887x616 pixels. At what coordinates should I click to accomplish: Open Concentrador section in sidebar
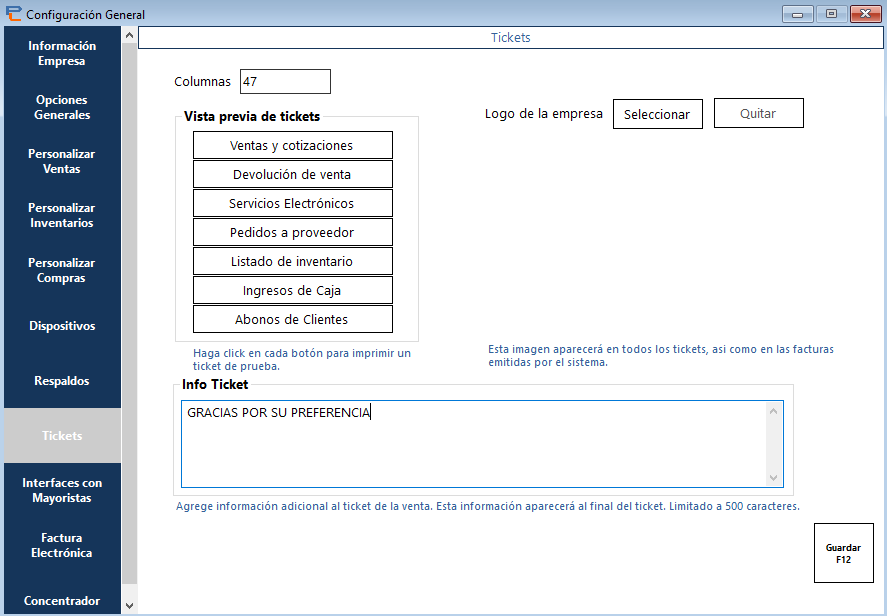(62, 601)
